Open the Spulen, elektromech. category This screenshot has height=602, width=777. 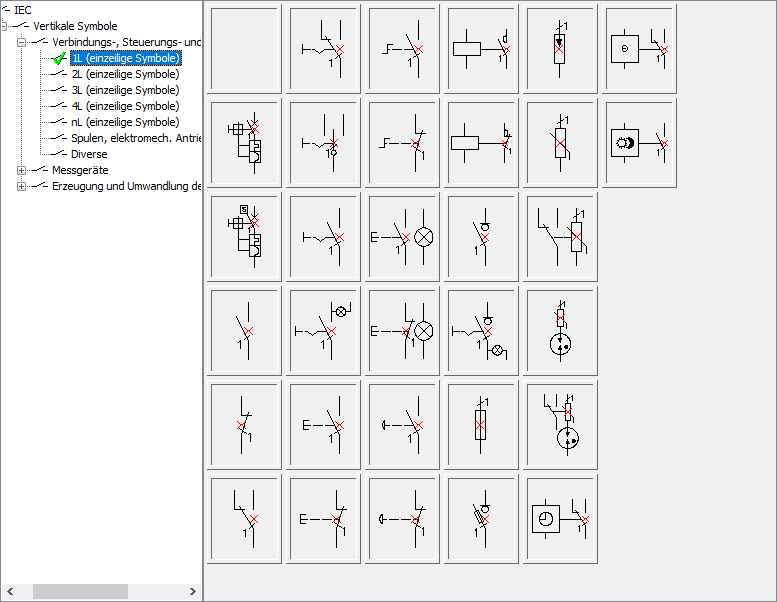pyautogui.click(x=135, y=138)
